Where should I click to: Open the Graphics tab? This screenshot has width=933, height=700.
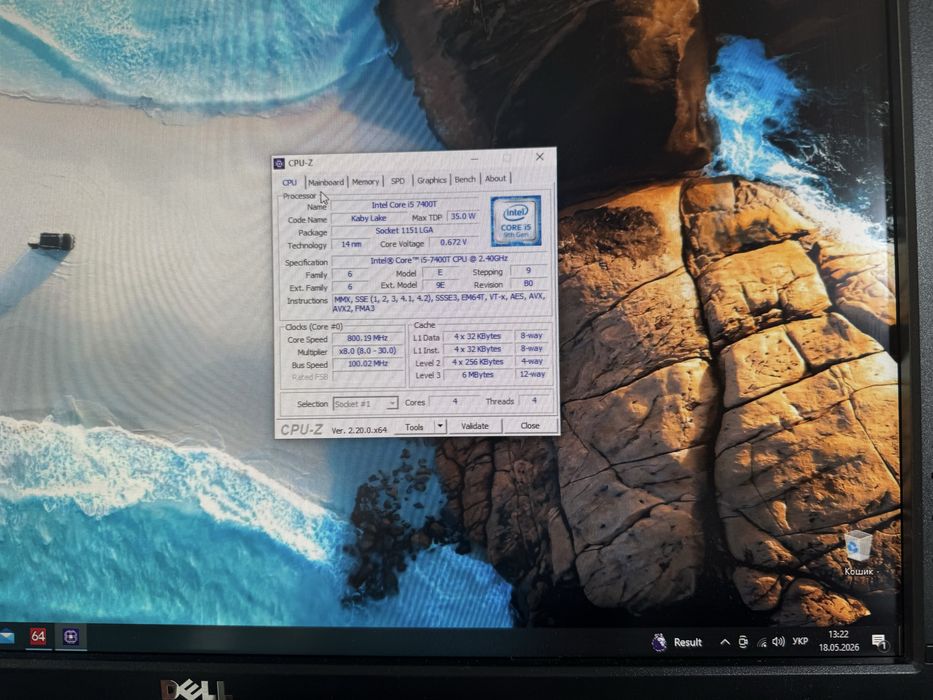(431, 180)
